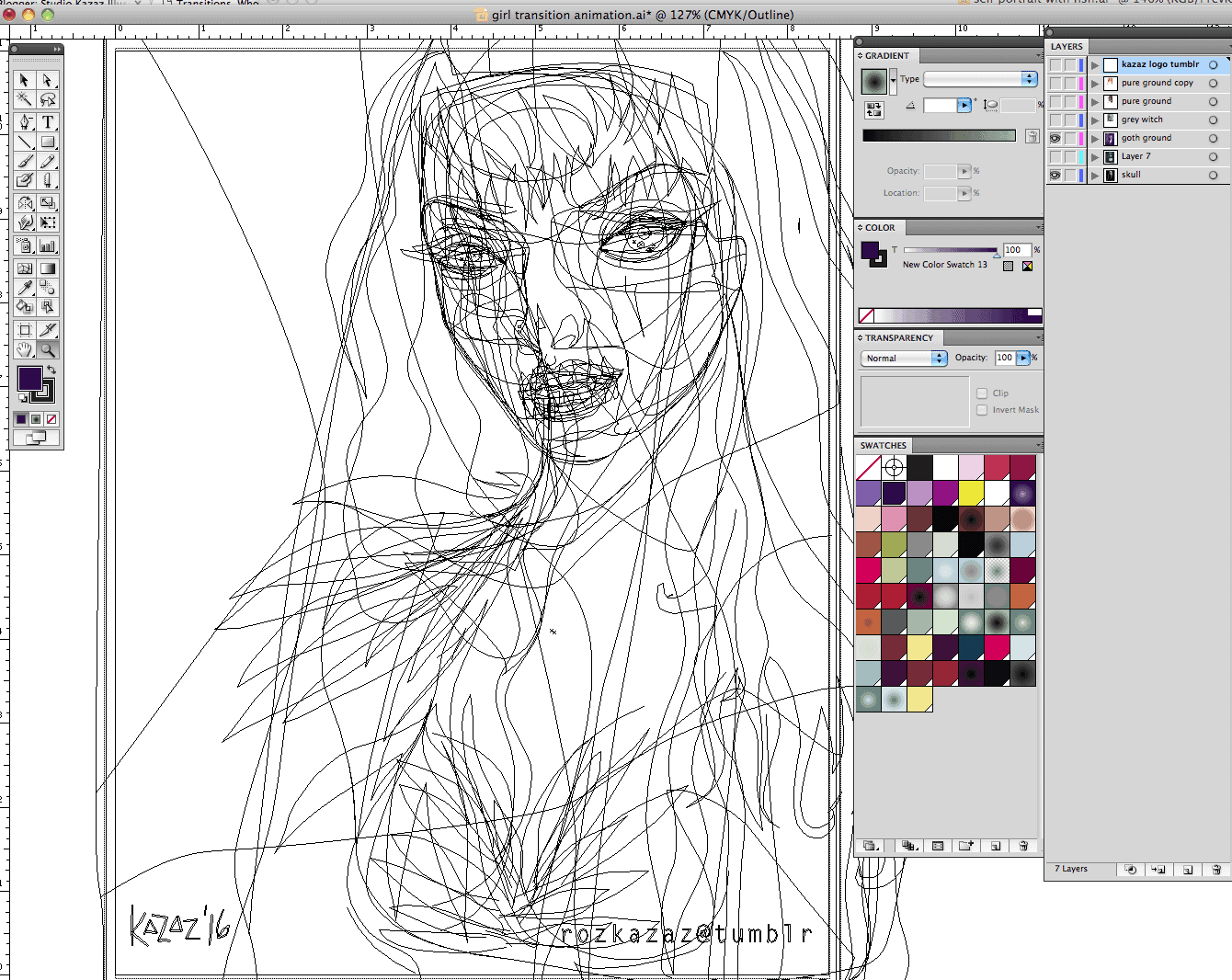Pick the yellow swatch
1232x980 pixels.
971,494
